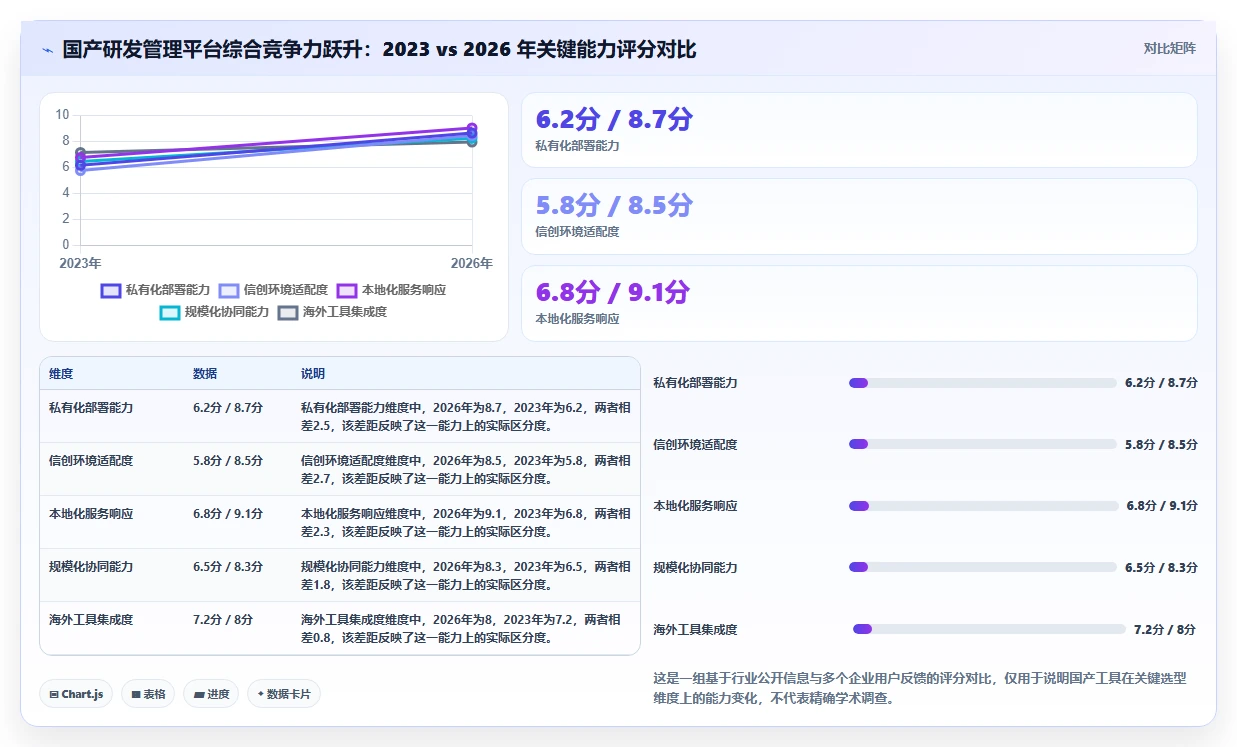Click the 说明 column header
Viewport: 1237px width, 747px height.
[x=313, y=374]
